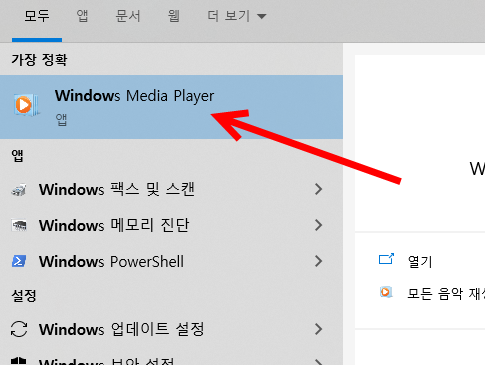This screenshot has height=365, width=485.
Task: Expand Windows 팩스 및 스캔 chevron
Action: (x=319, y=189)
